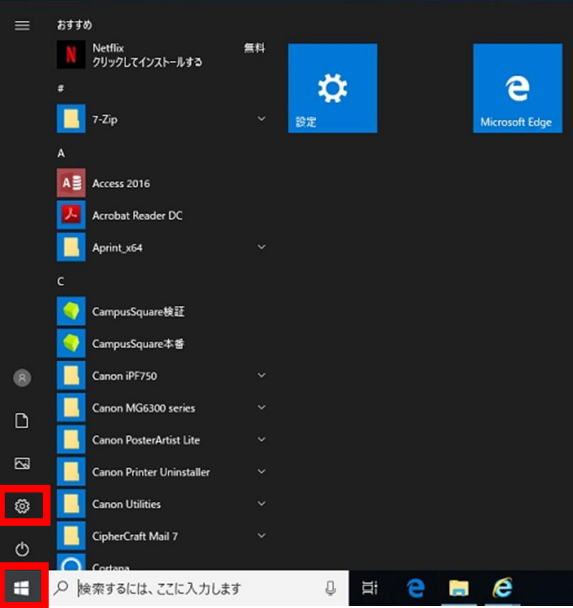Click the Cortana app entry
This screenshot has width=573, height=608.
point(161,562)
